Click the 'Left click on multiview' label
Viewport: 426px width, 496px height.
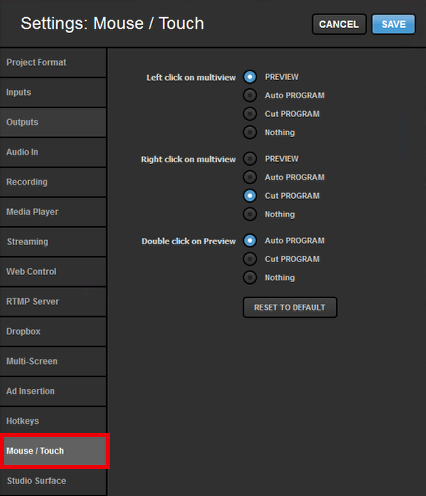pos(191,78)
